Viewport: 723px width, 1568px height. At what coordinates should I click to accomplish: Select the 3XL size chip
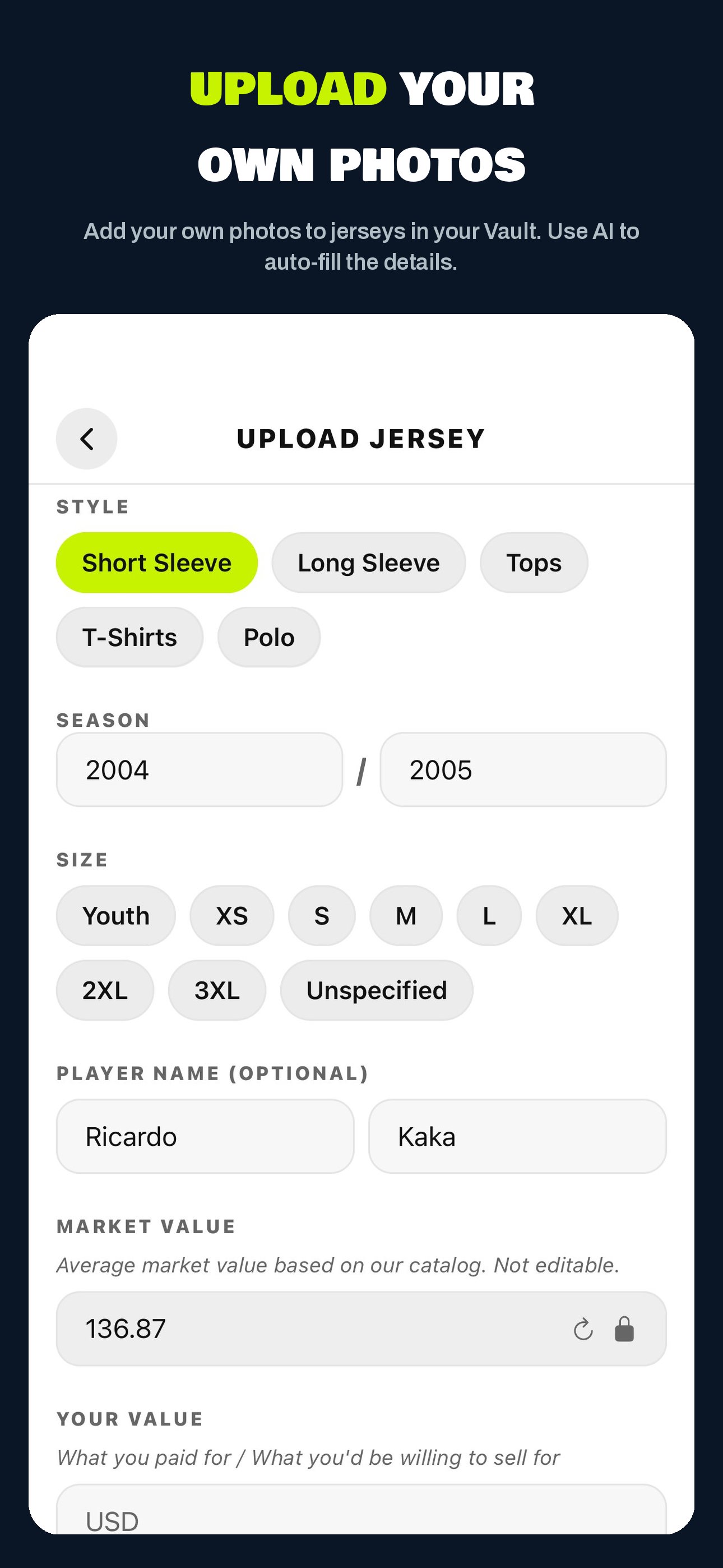tap(217, 990)
